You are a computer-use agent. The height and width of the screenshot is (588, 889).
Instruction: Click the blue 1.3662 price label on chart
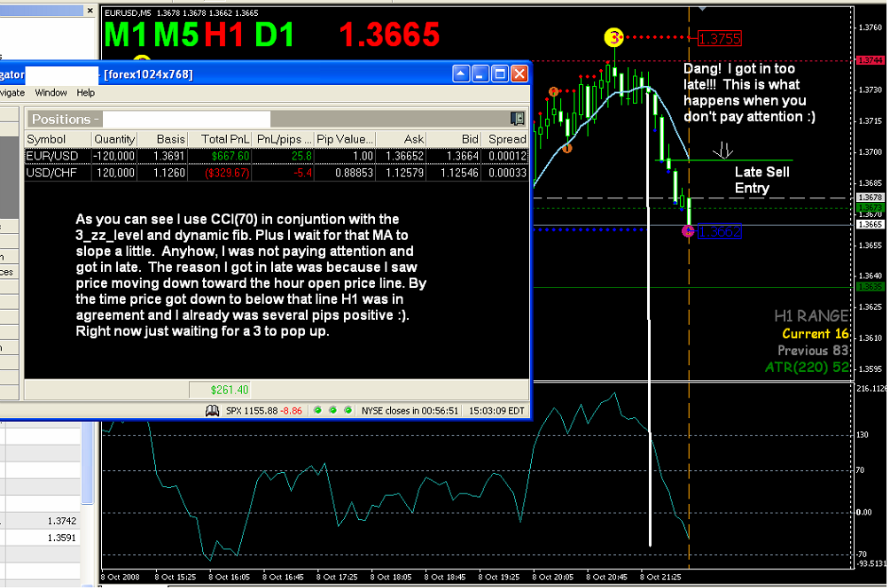click(x=719, y=231)
